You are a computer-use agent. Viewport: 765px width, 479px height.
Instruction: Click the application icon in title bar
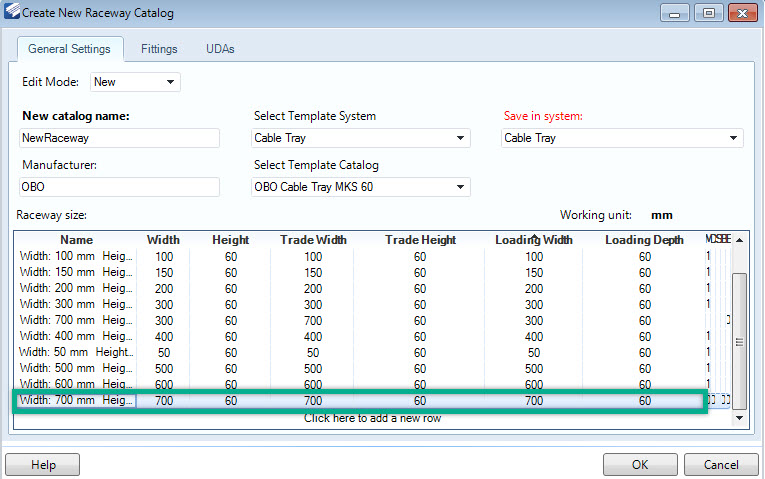point(12,11)
